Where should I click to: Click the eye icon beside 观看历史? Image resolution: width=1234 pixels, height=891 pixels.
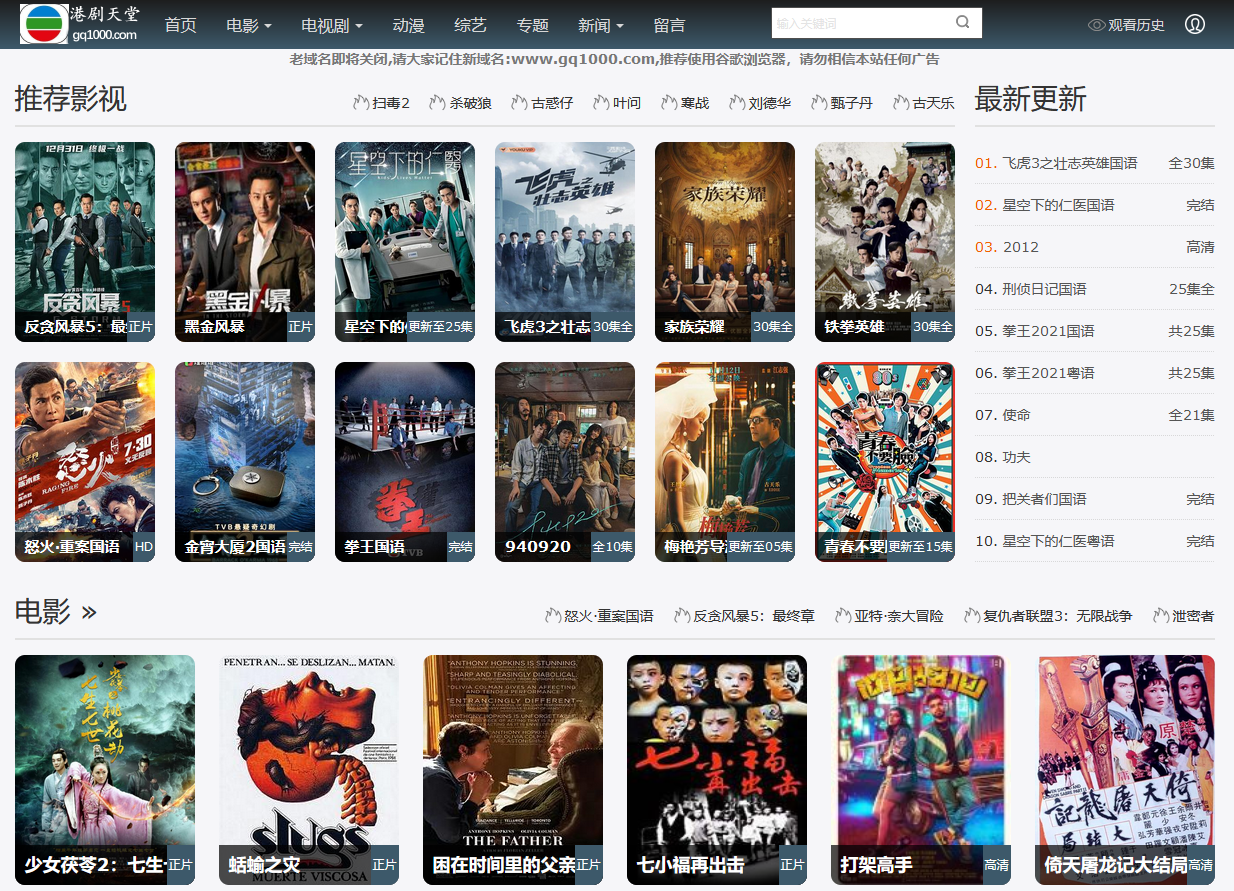pos(1096,25)
